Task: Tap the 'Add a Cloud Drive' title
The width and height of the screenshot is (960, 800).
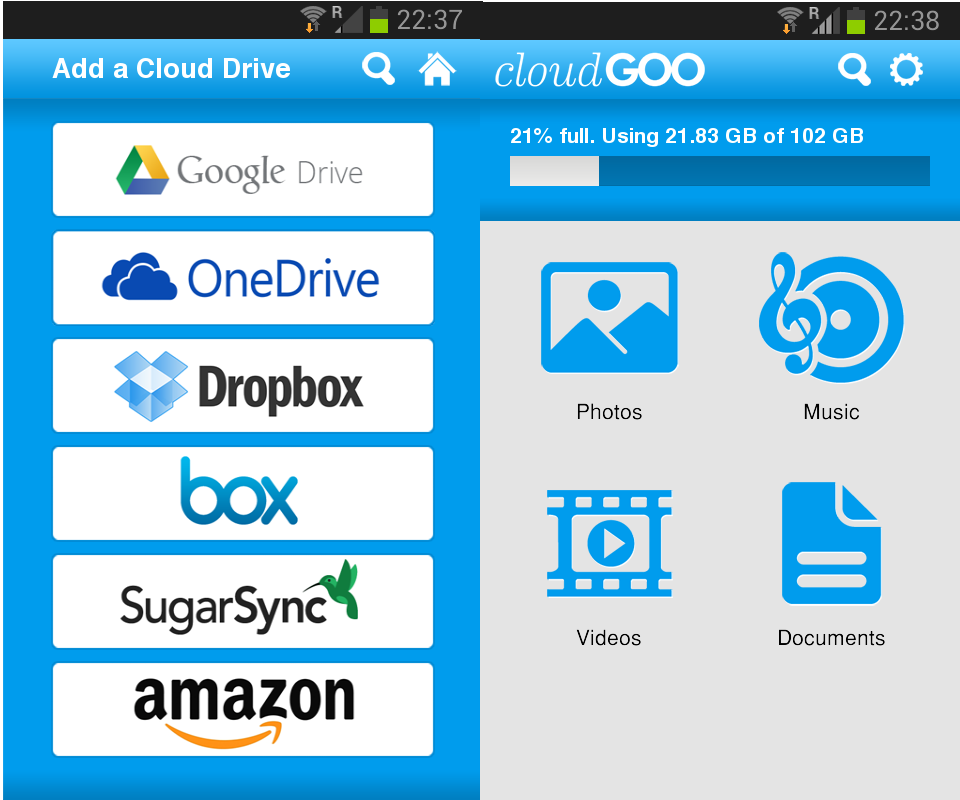Action: [x=171, y=69]
